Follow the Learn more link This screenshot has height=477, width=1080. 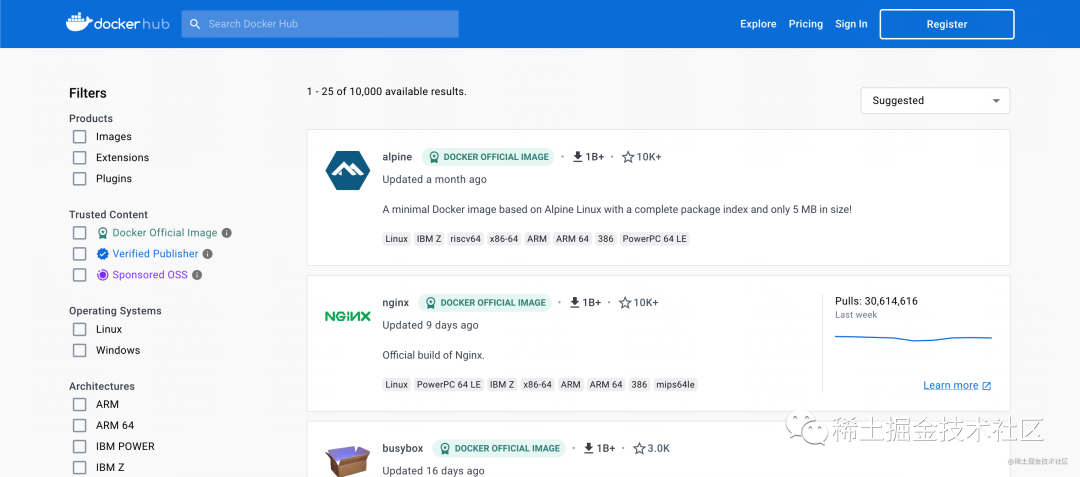click(x=951, y=385)
